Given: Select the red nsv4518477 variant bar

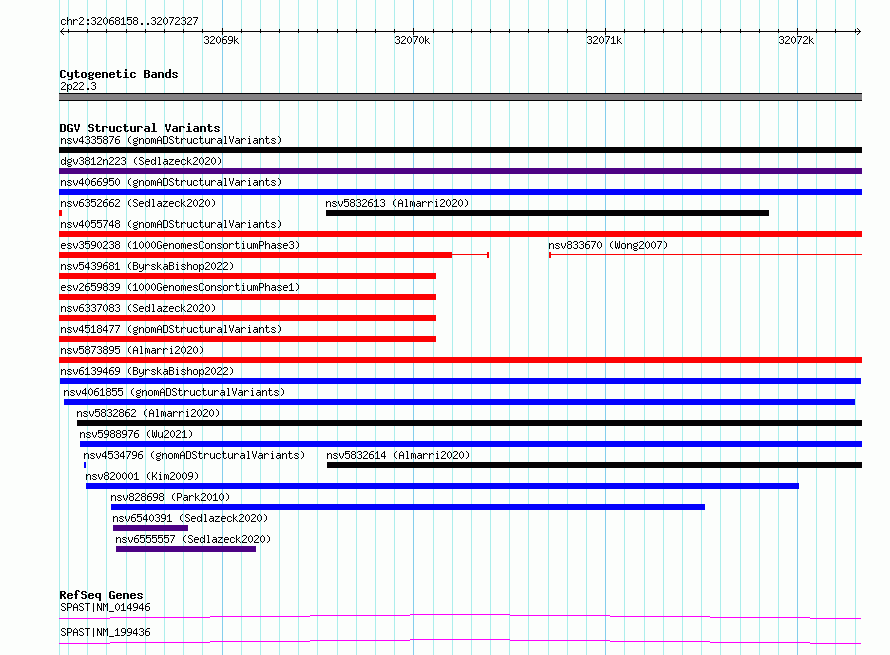Looking at the screenshot, I should click(247, 339).
